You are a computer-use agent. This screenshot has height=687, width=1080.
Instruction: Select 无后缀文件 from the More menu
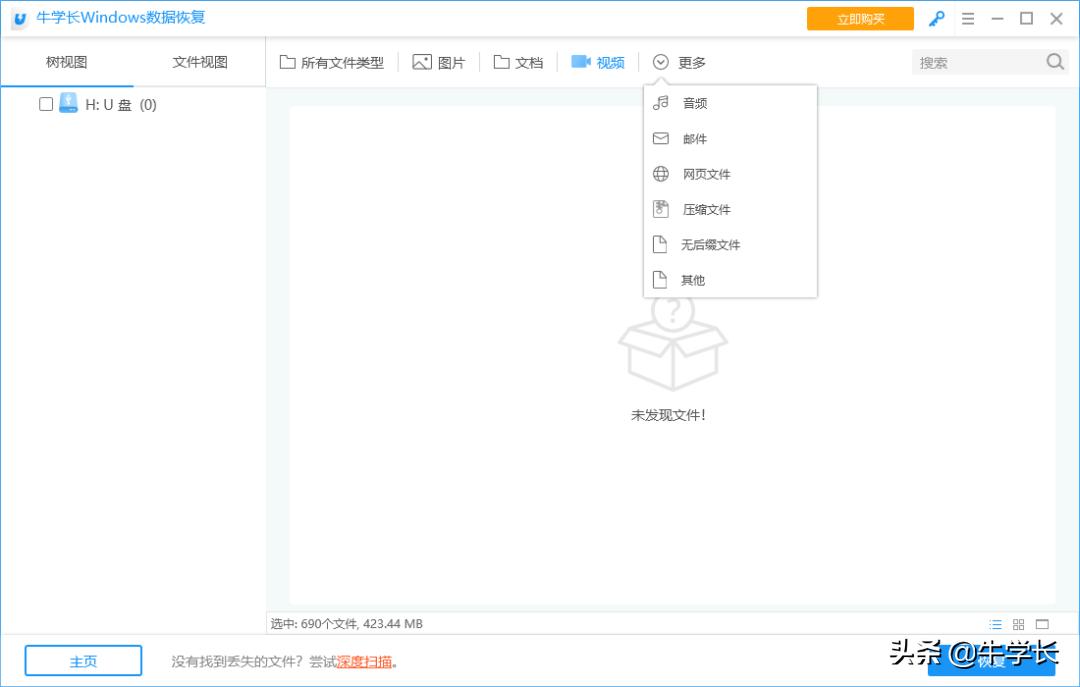(710, 244)
